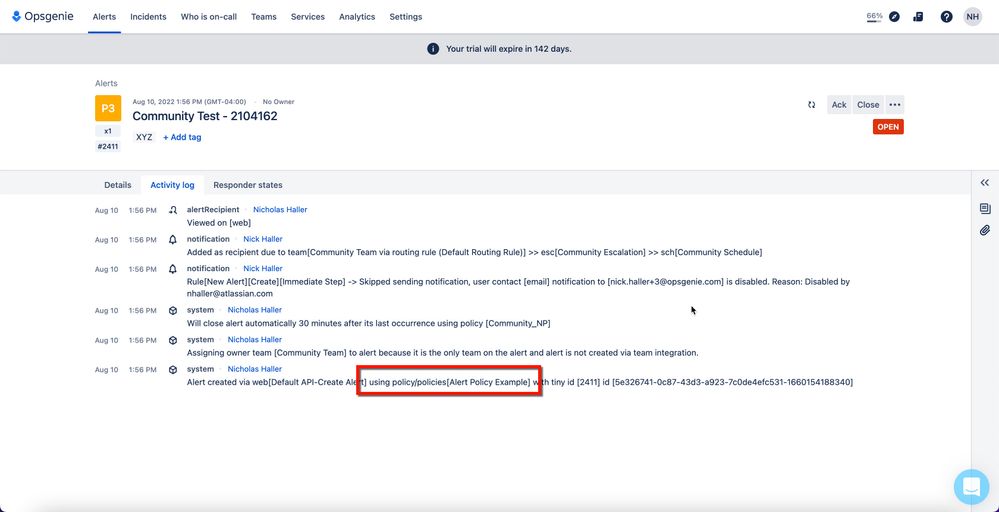The image size is (999, 512).
Task: Open the Alerts menu tab
Action: [104, 17]
